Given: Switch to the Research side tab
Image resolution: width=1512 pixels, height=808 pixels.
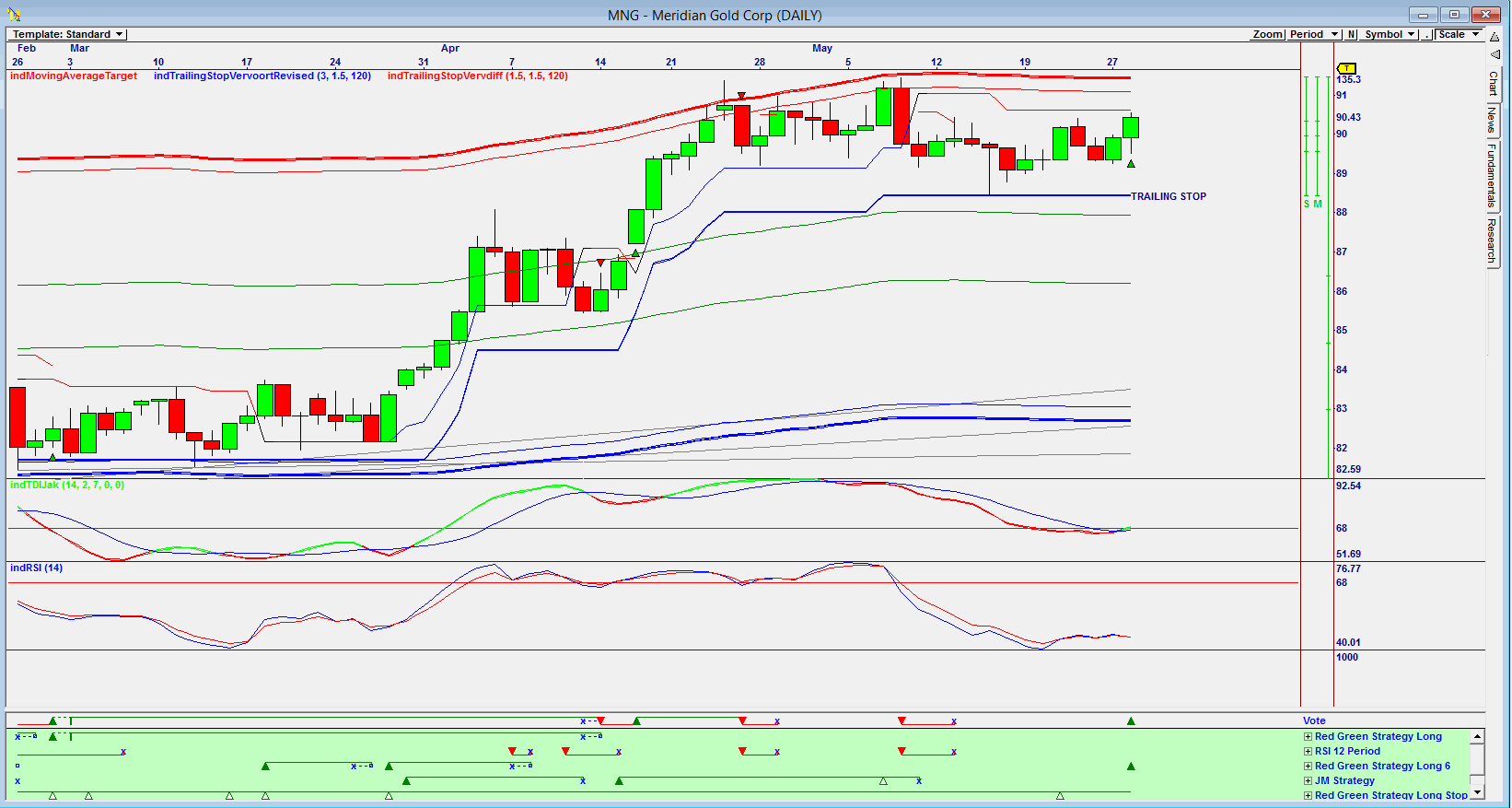Looking at the screenshot, I should [x=1494, y=240].
